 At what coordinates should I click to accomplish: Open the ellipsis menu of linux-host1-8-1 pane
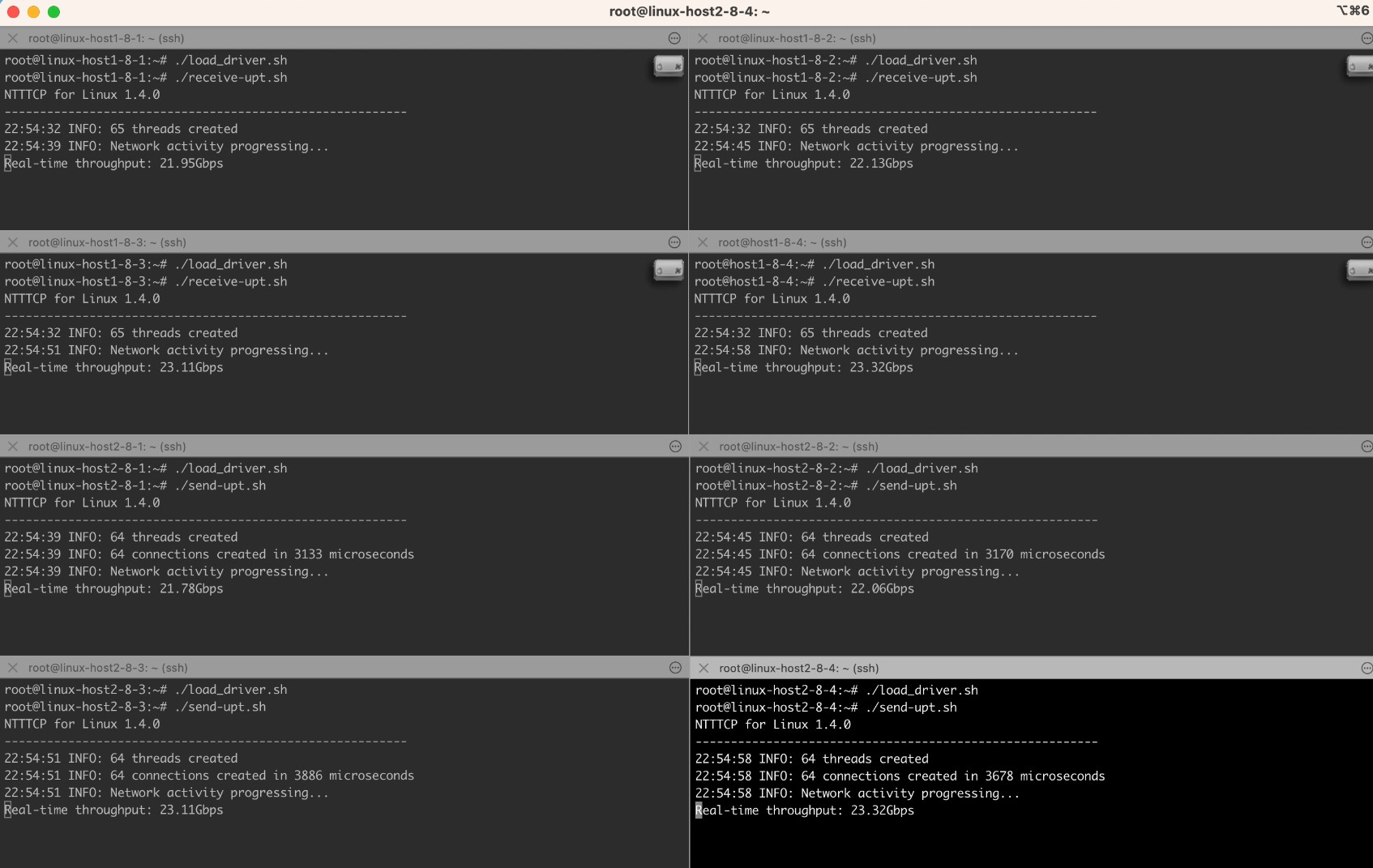pos(674,38)
